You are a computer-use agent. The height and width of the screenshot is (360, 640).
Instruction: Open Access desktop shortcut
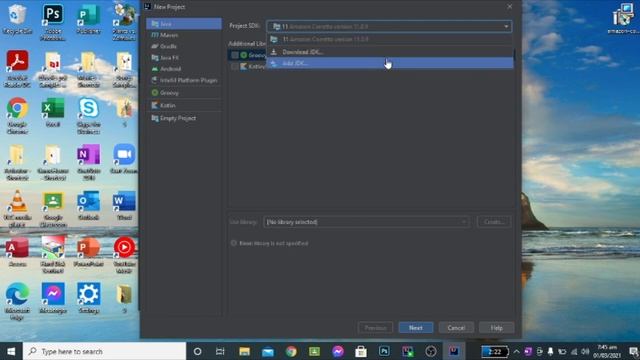[x=17, y=251]
